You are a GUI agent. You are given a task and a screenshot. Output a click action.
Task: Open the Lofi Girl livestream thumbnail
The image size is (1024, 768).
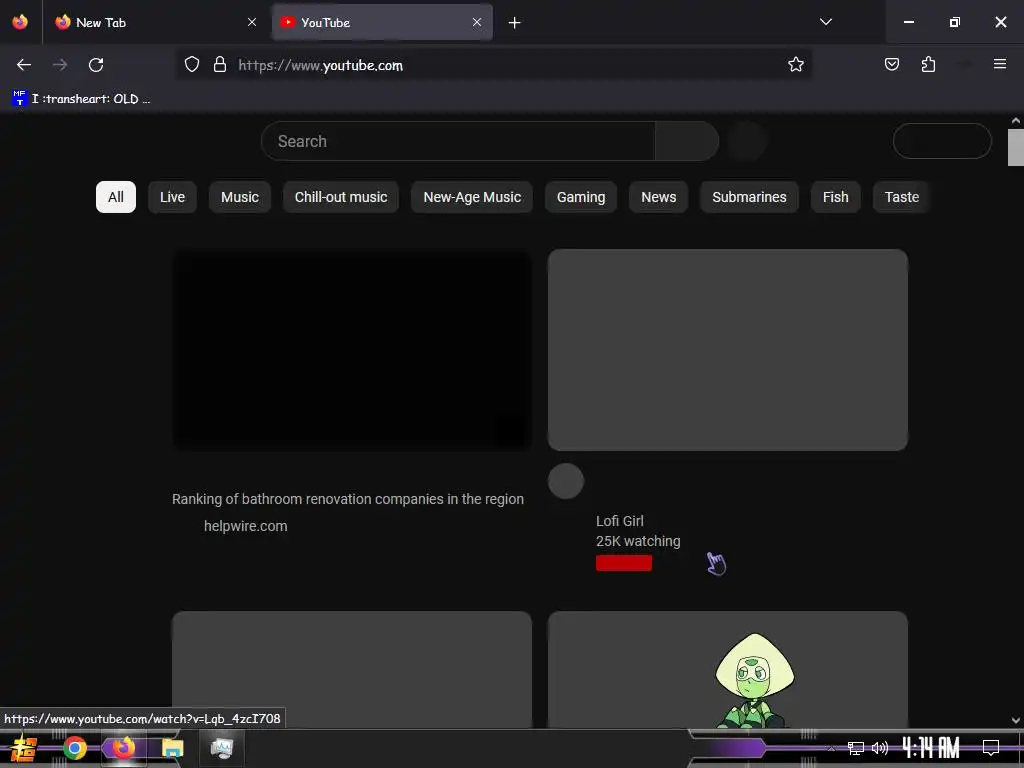728,350
